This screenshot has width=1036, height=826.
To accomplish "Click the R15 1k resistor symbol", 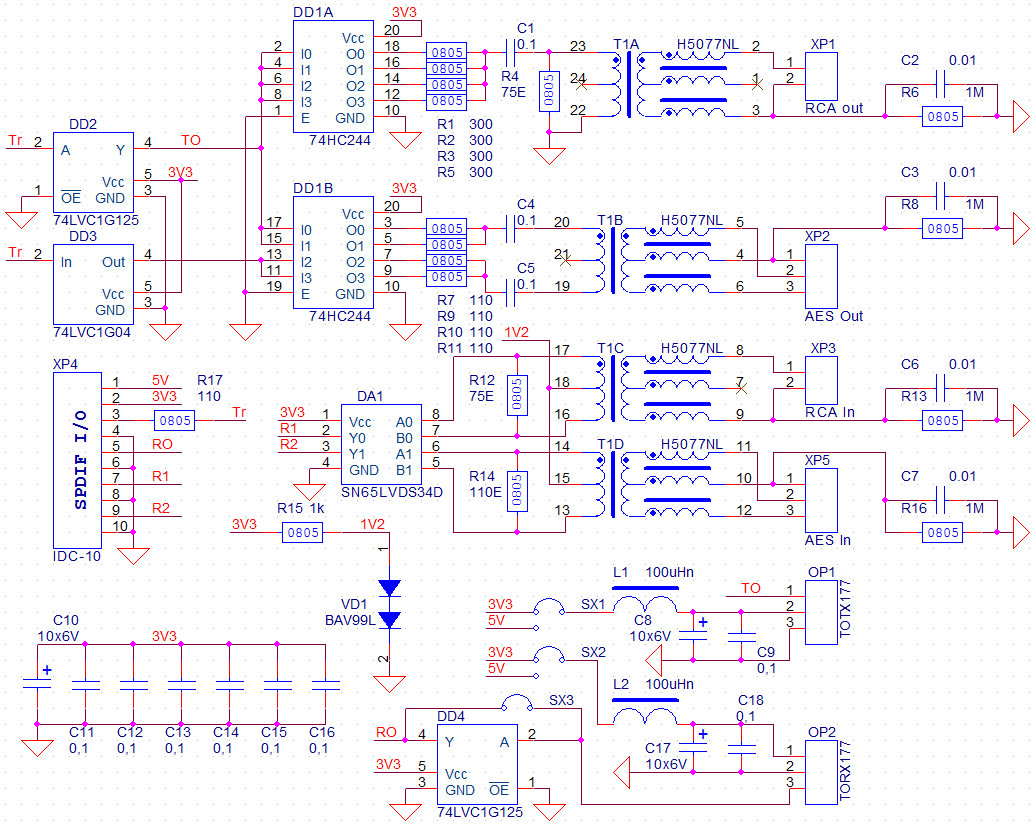I will click(x=303, y=532).
